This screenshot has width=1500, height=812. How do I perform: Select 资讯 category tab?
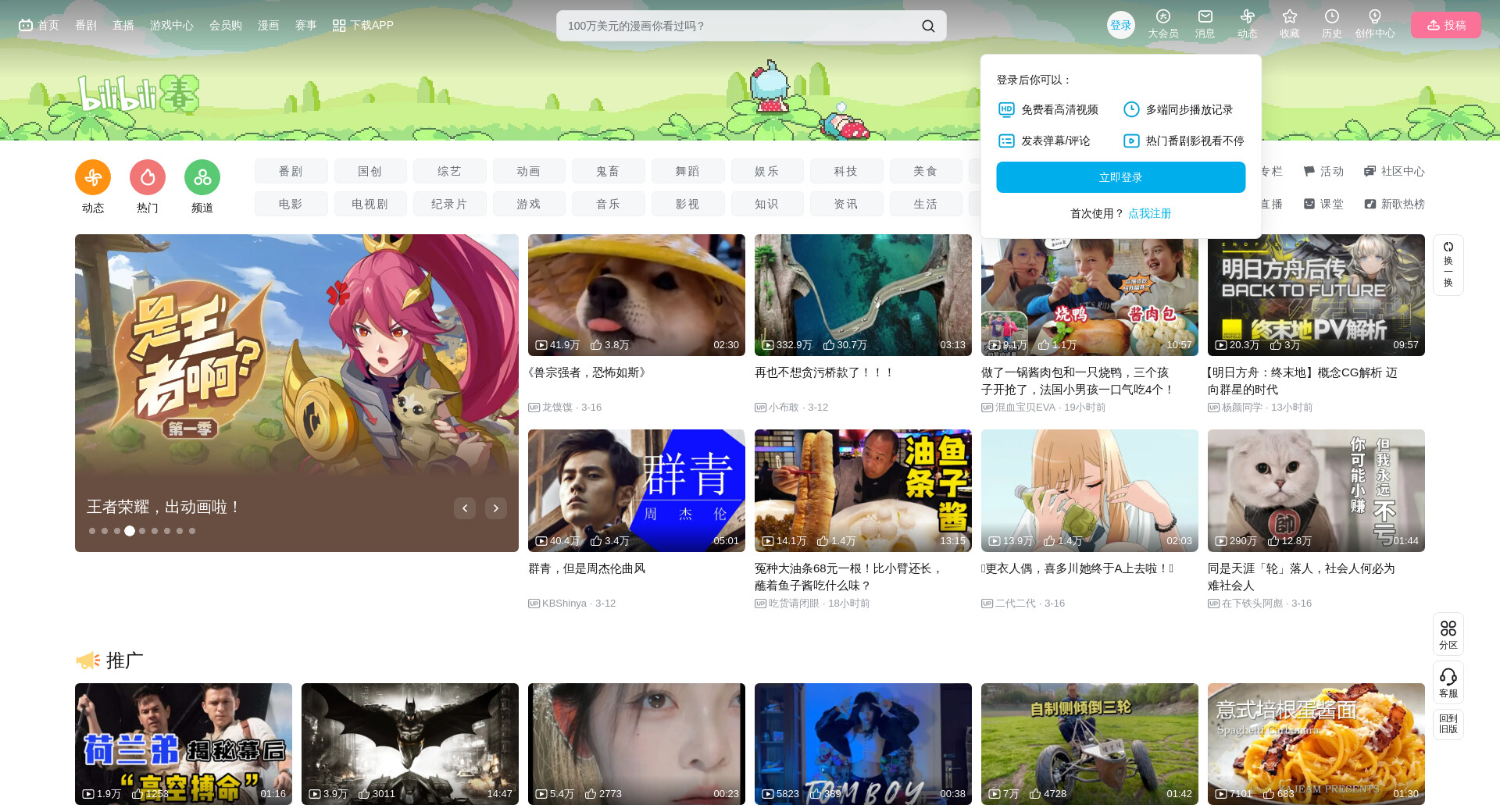coord(847,204)
